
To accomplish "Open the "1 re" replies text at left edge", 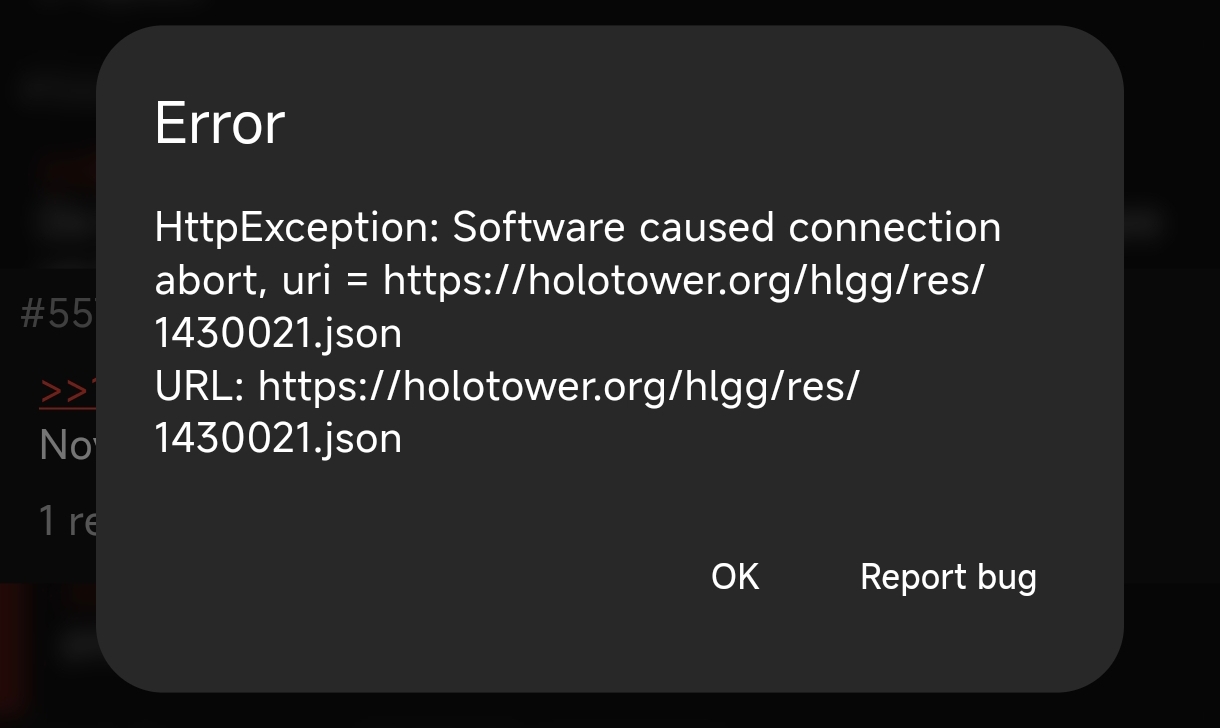I will 66,520.
